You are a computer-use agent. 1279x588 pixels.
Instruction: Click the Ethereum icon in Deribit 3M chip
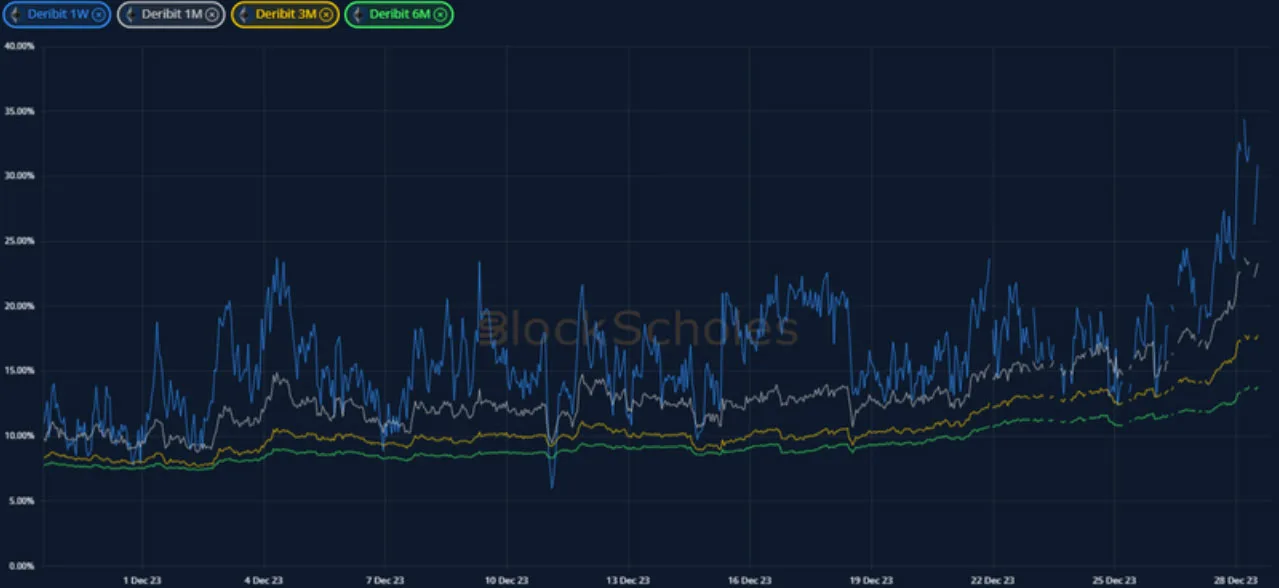[244, 14]
